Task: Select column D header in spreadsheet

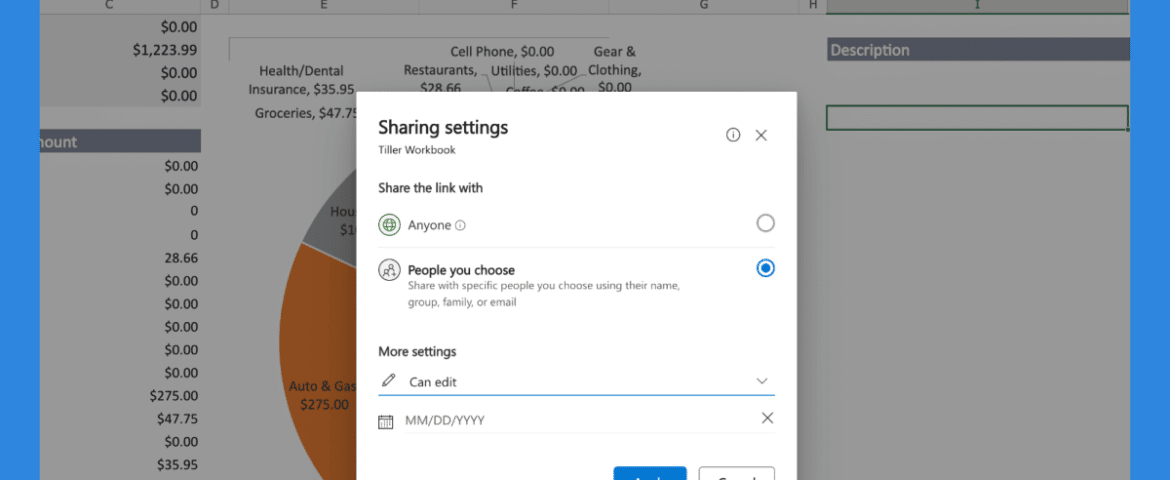Action: click(x=215, y=6)
